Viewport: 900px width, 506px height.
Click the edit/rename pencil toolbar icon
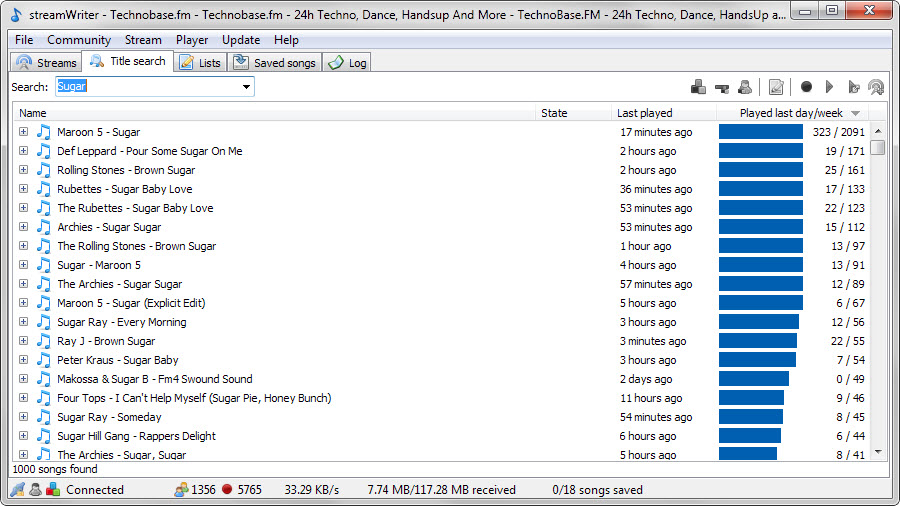[x=776, y=87]
